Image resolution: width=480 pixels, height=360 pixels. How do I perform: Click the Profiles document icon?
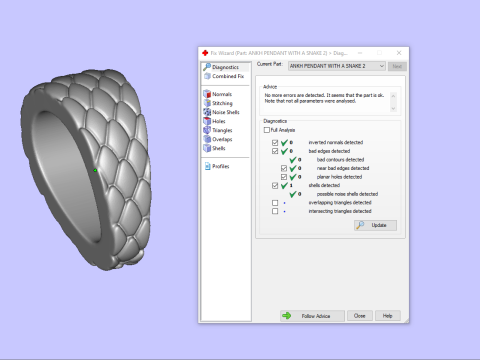(207, 166)
